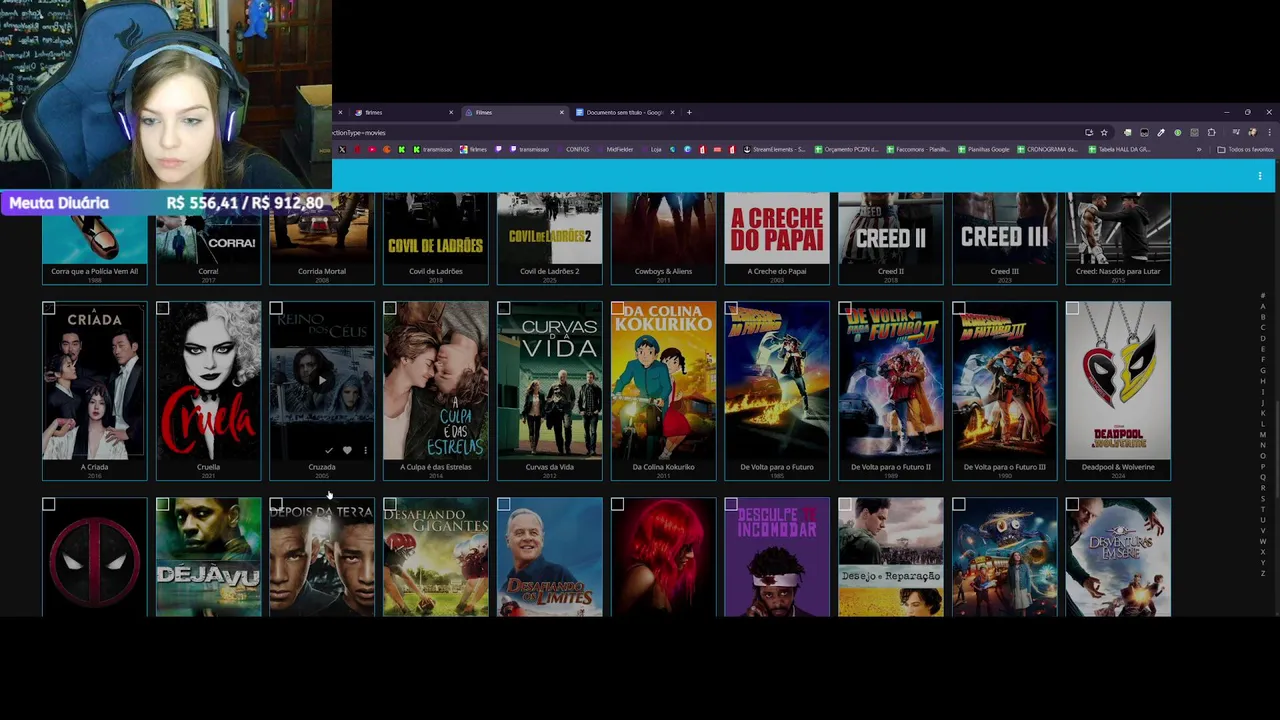Open the Tabela HALL DA bookmark

[1120, 149]
